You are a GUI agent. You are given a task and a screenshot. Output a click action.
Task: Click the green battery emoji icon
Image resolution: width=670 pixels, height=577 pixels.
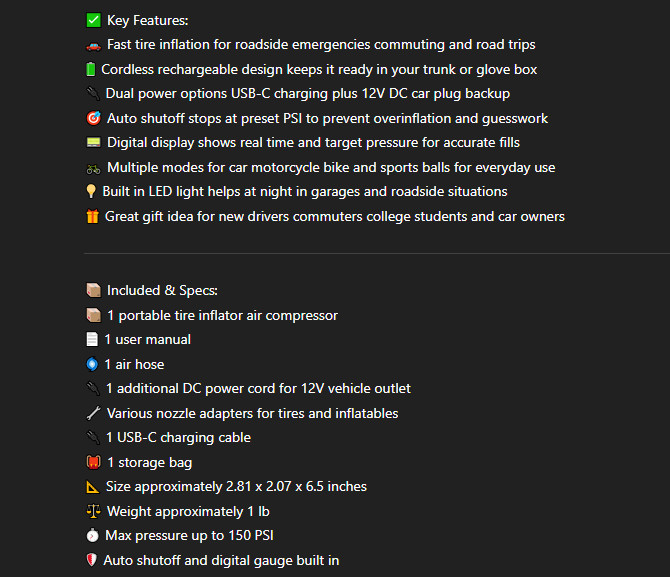[x=91, y=69]
